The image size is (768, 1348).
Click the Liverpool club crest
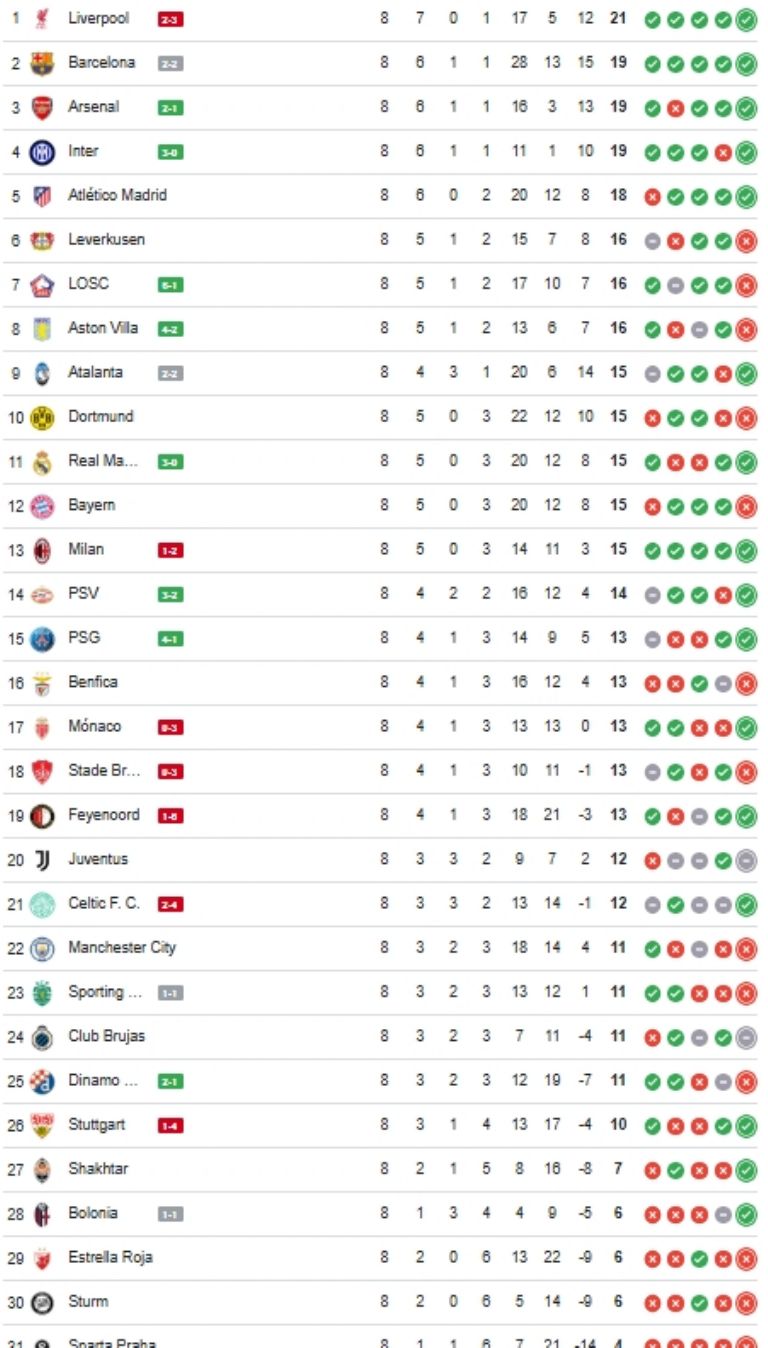(42, 19)
